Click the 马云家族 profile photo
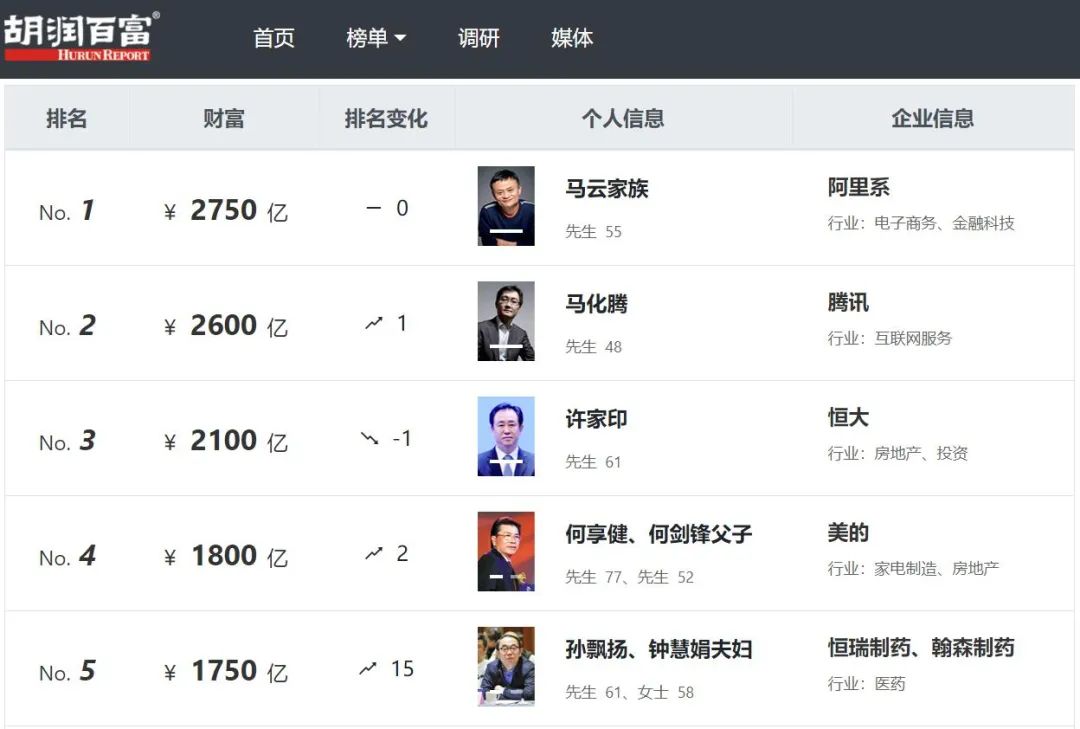 [x=506, y=206]
